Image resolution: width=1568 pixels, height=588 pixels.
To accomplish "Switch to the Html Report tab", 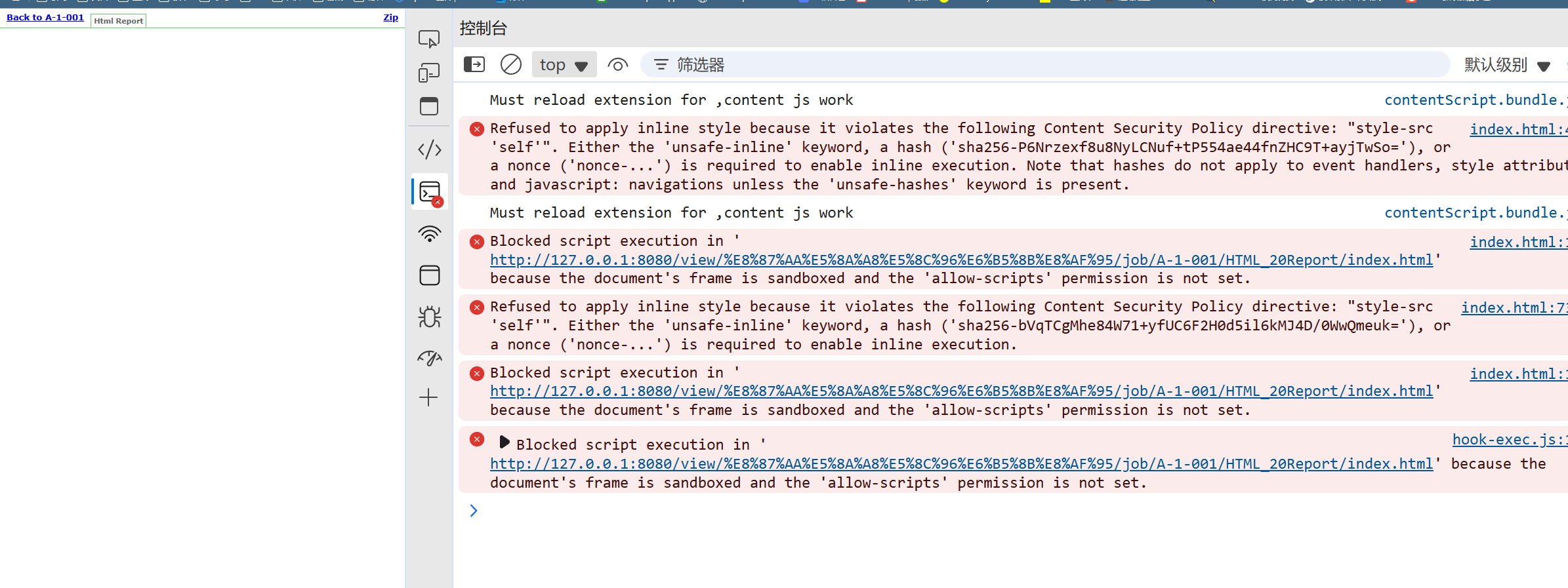I will (118, 21).
